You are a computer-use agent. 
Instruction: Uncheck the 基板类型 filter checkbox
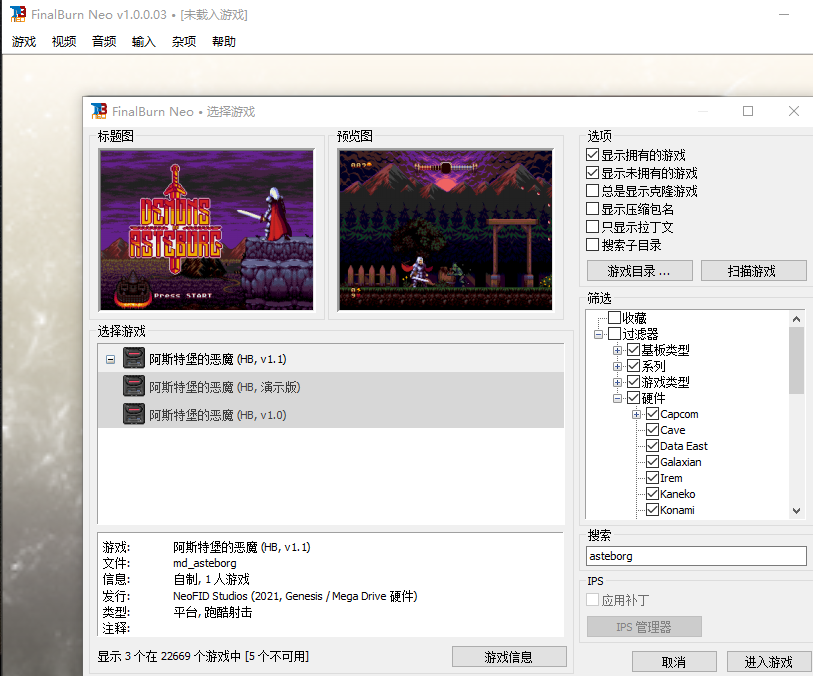pyautogui.click(x=634, y=350)
